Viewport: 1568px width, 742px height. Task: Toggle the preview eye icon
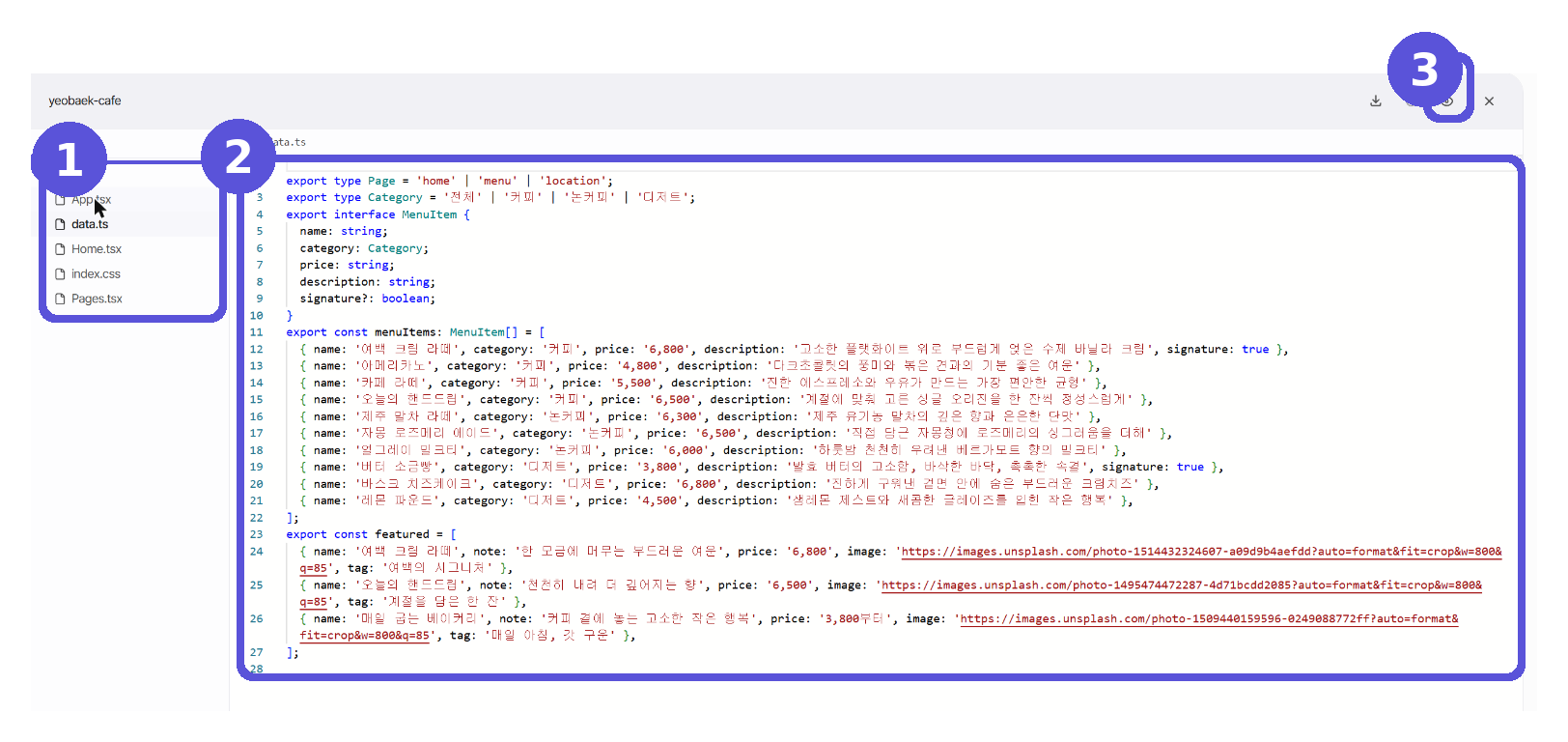point(1446,100)
